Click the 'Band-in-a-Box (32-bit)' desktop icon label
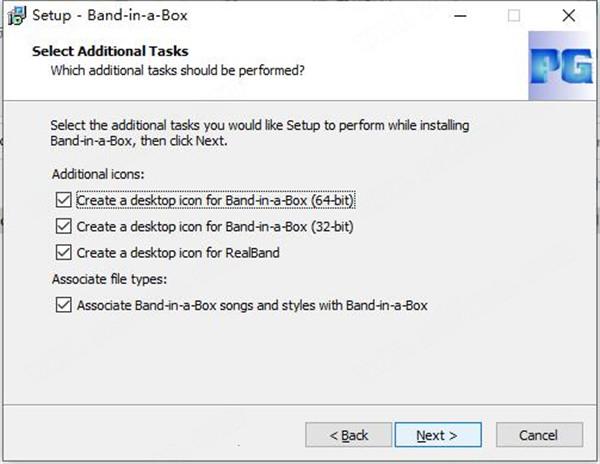 (x=215, y=226)
